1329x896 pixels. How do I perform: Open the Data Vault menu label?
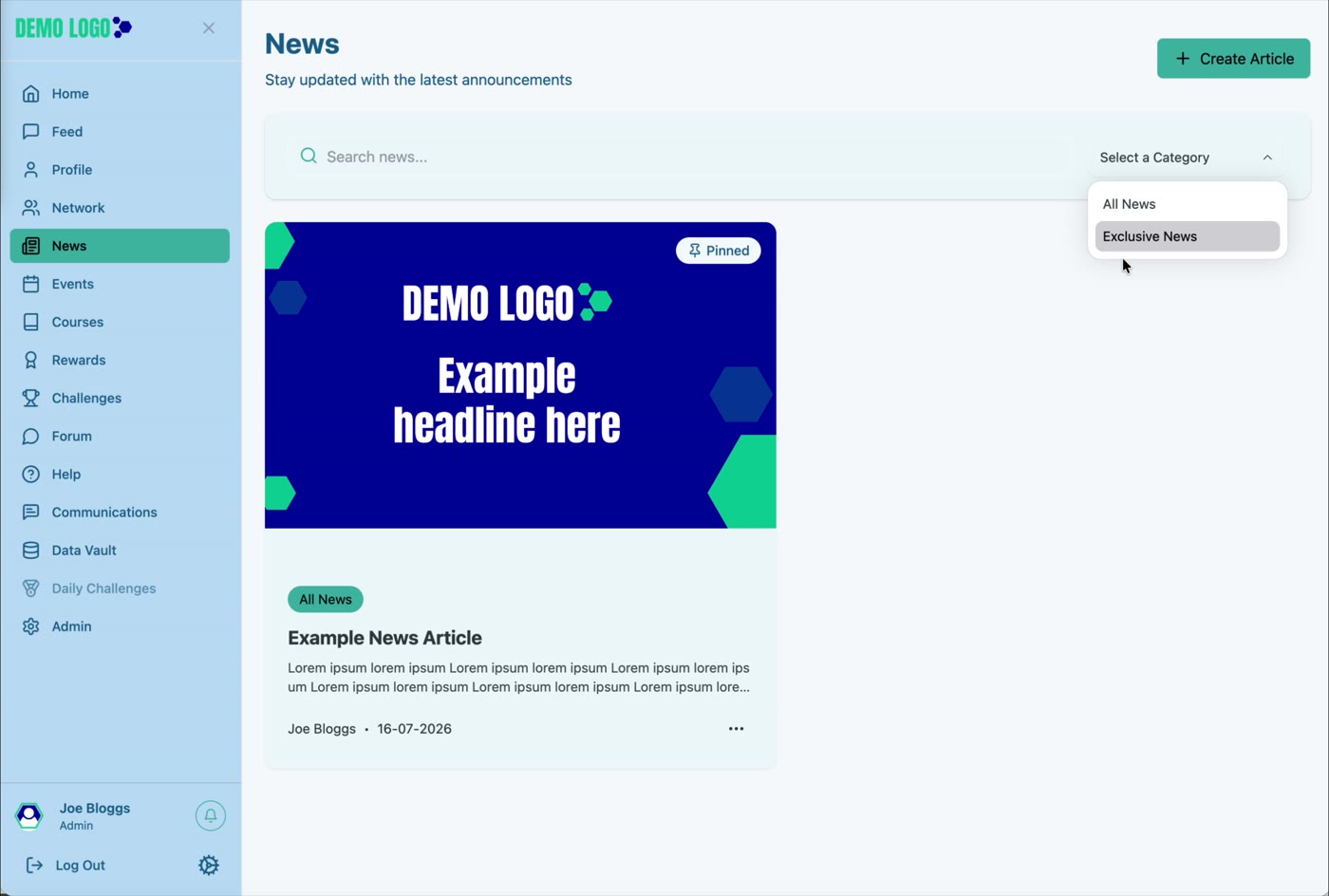[84, 550]
